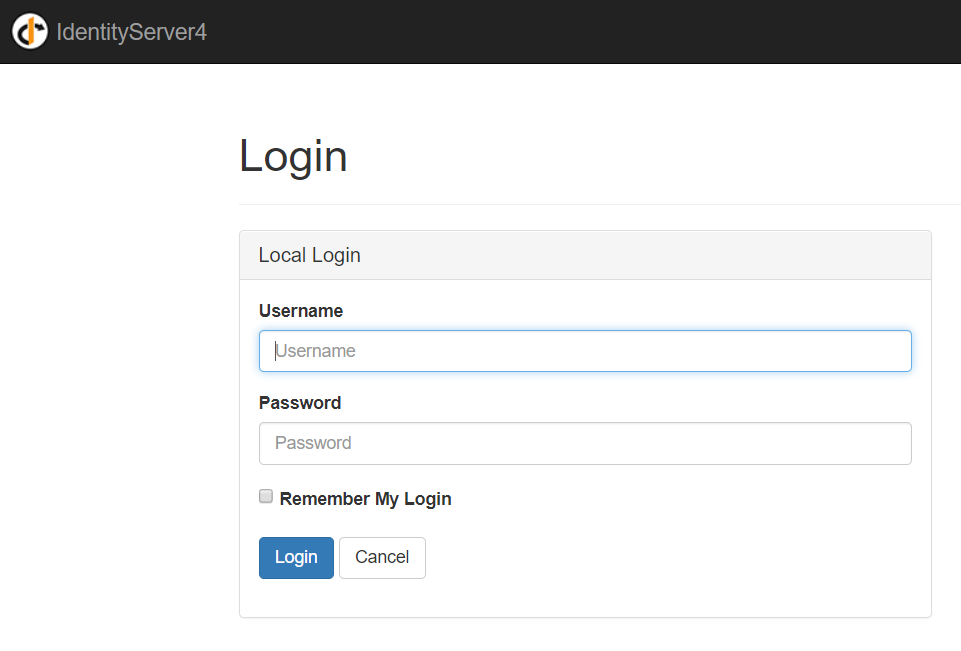Image resolution: width=961 pixels, height=651 pixels.
Task: Dismiss the login form via Cancel
Action: [382, 558]
